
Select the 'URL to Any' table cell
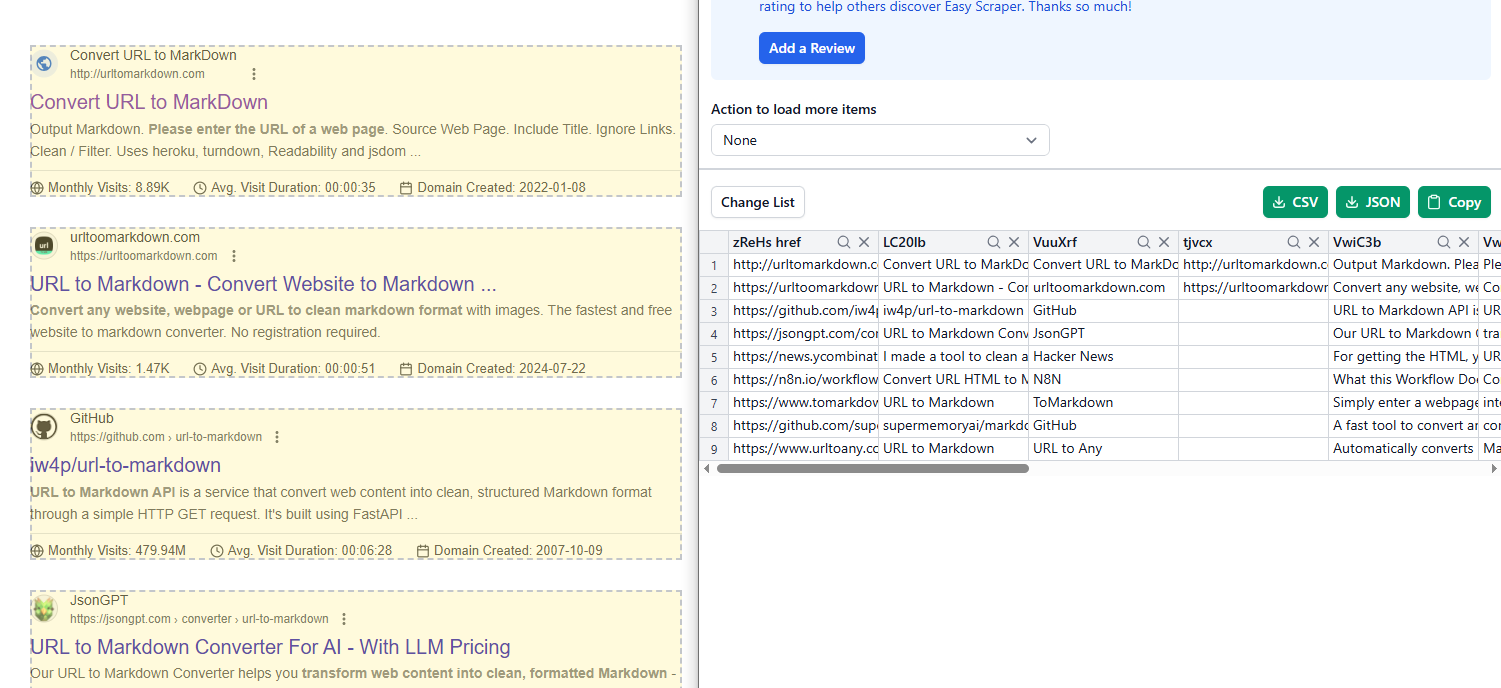(x=1103, y=448)
